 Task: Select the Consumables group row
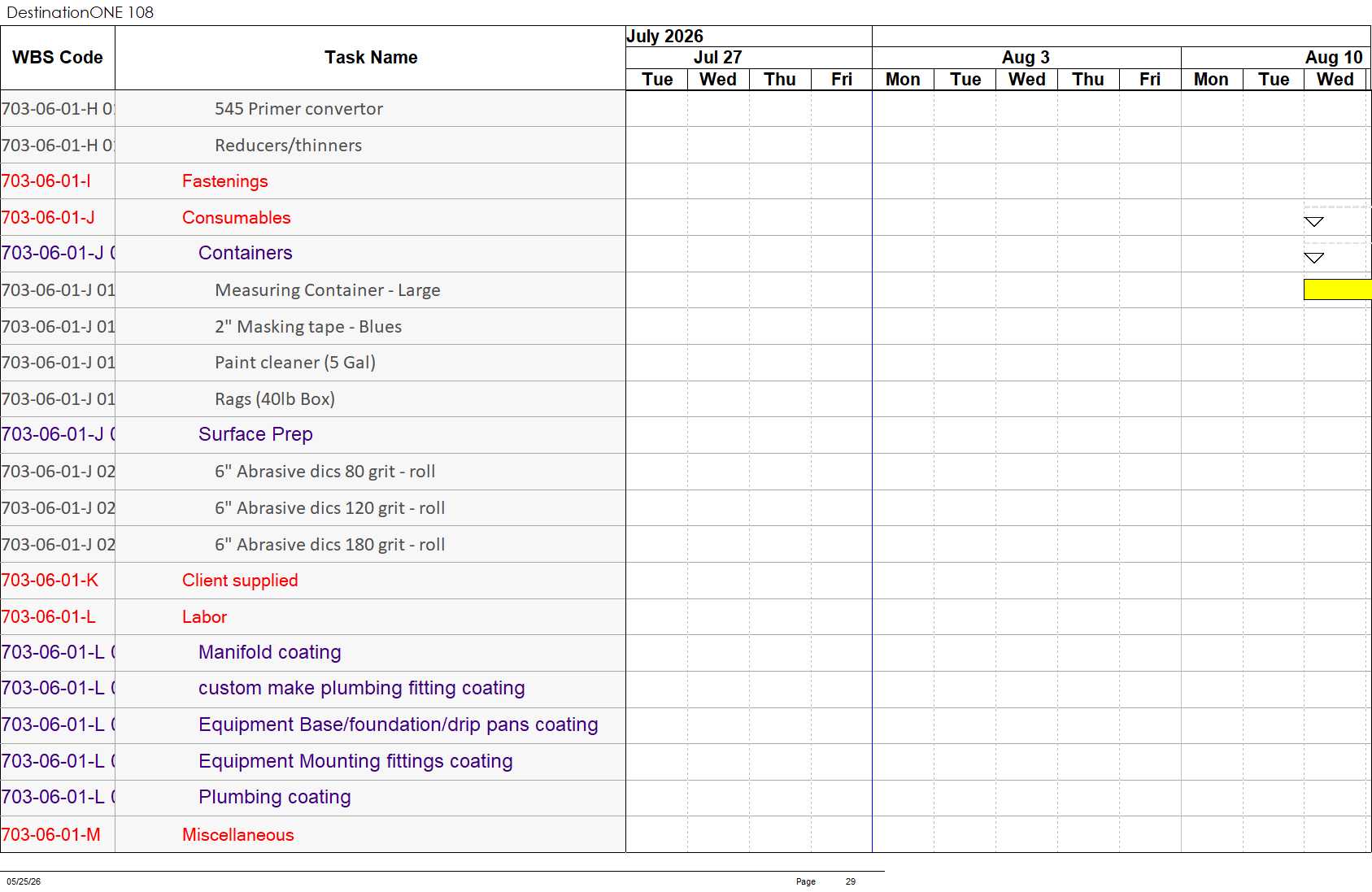tap(313, 218)
